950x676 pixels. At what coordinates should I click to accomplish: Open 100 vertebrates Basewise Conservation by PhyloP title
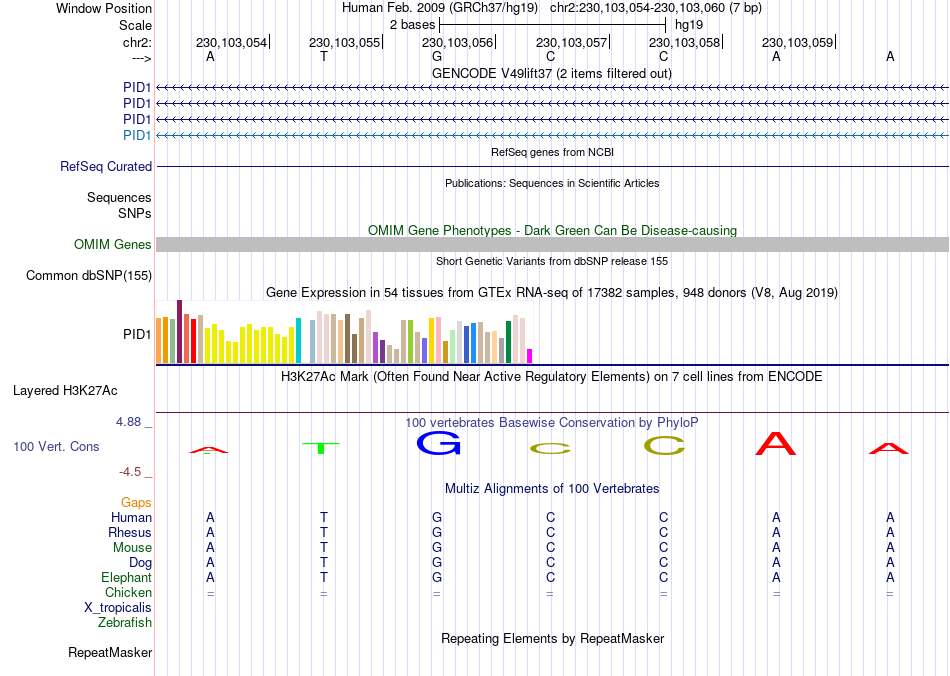tap(551, 422)
